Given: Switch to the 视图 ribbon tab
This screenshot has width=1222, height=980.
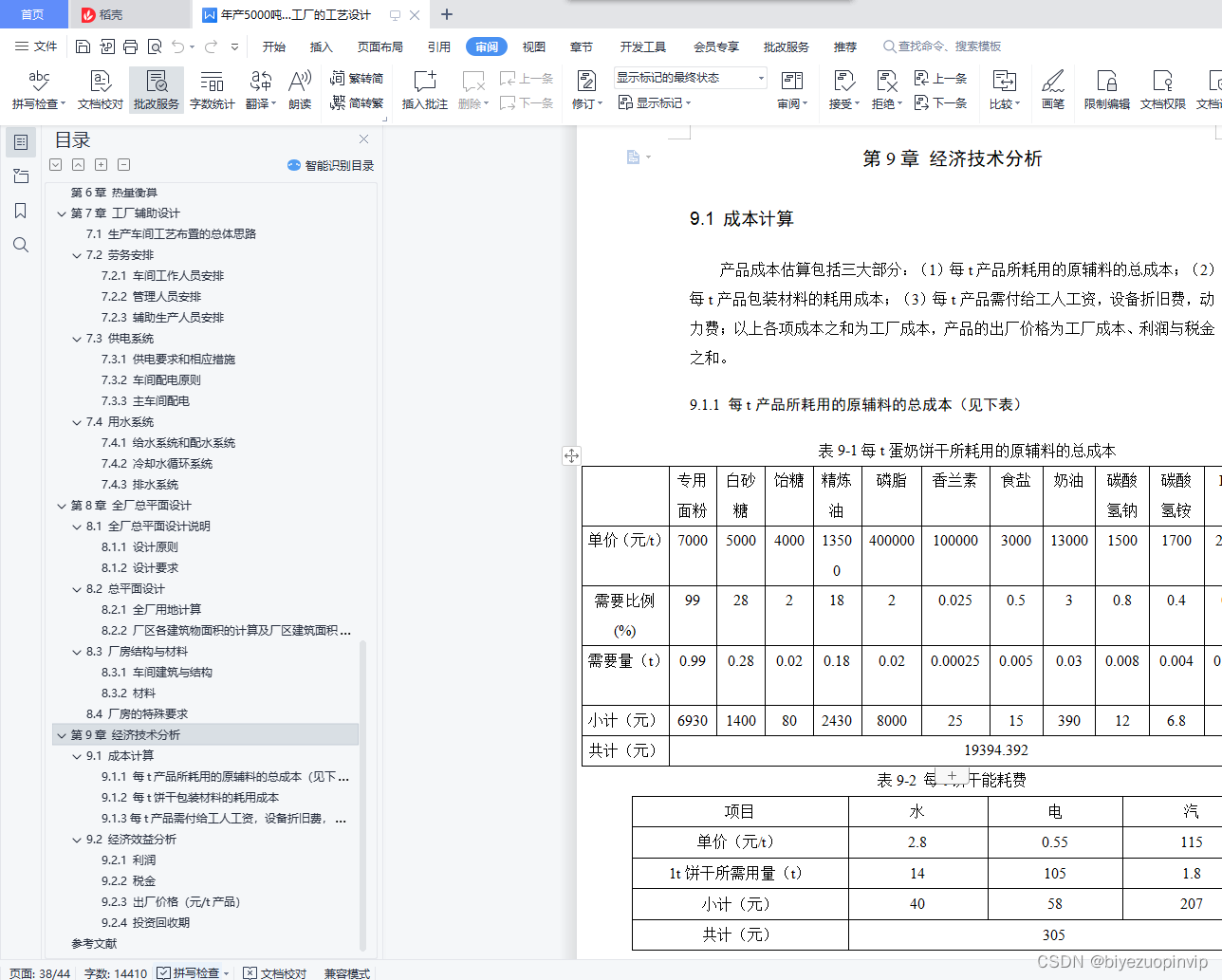Looking at the screenshot, I should [x=534, y=46].
